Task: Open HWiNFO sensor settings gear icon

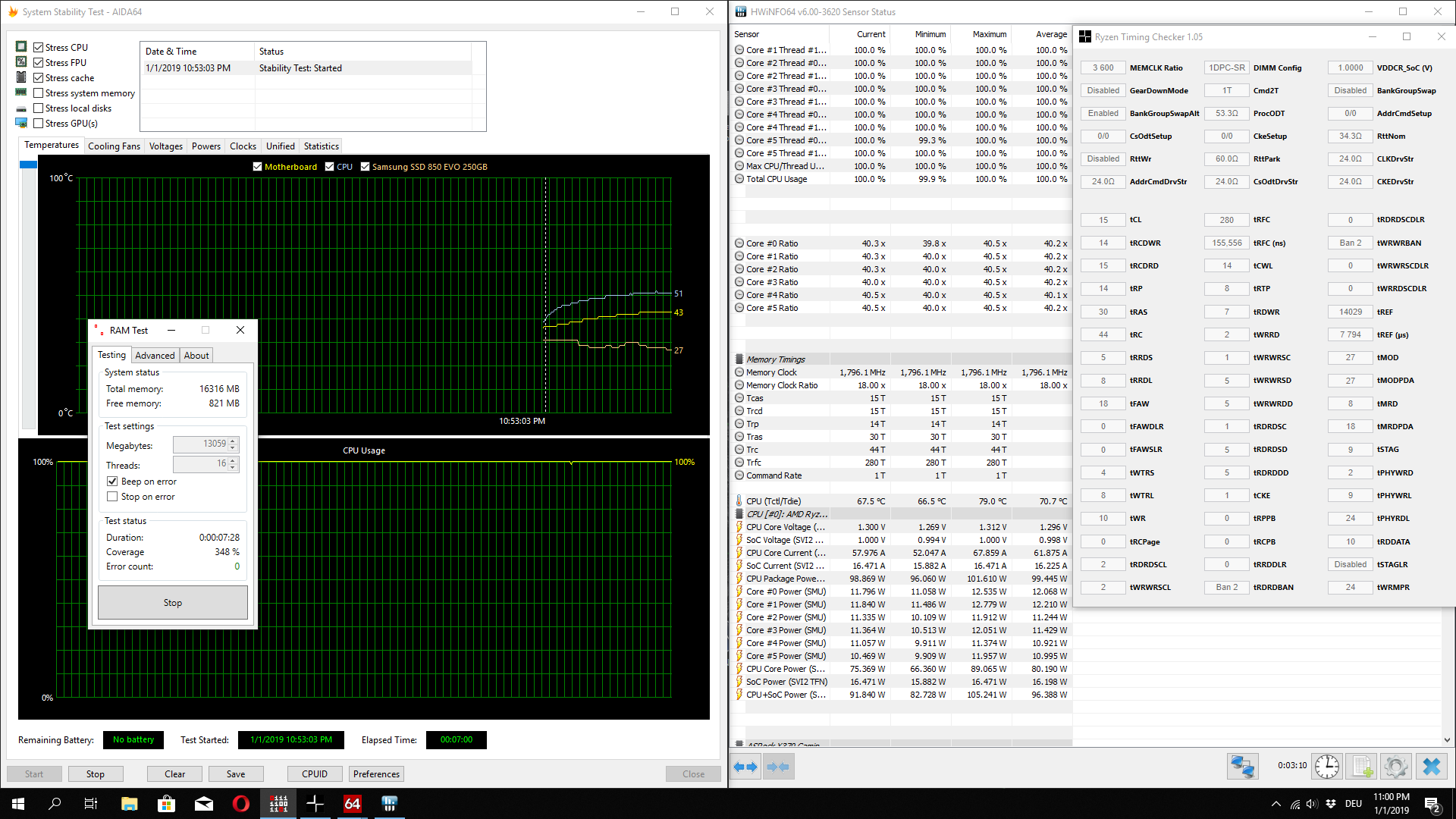Action: [1395, 767]
